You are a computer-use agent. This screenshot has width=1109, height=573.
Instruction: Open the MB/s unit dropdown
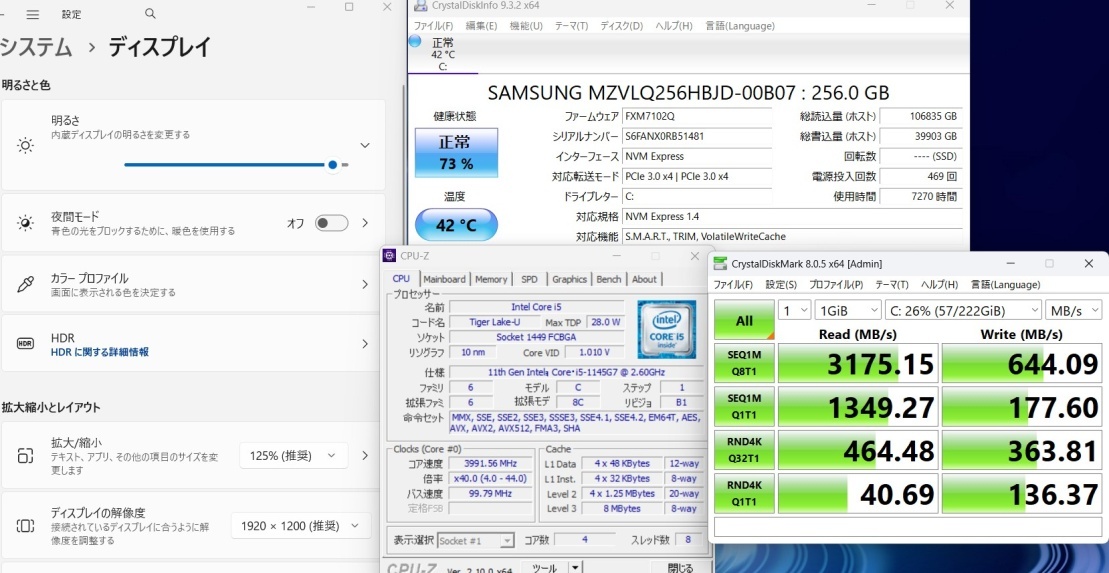[1074, 310]
